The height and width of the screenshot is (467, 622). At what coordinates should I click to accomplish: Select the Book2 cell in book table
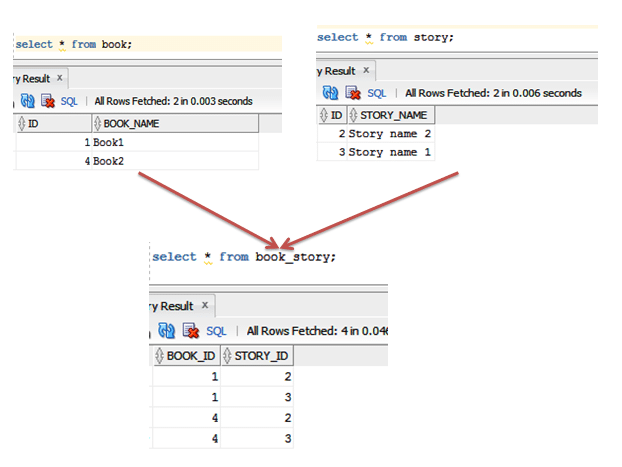pyautogui.click(x=108, y=161)
